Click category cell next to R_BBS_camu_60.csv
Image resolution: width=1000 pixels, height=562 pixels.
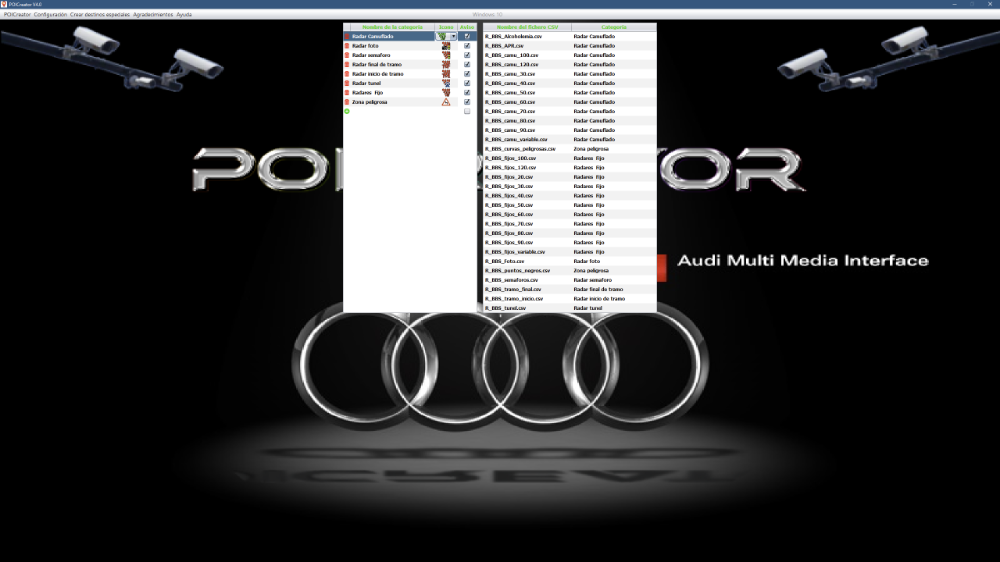point(614,102)
